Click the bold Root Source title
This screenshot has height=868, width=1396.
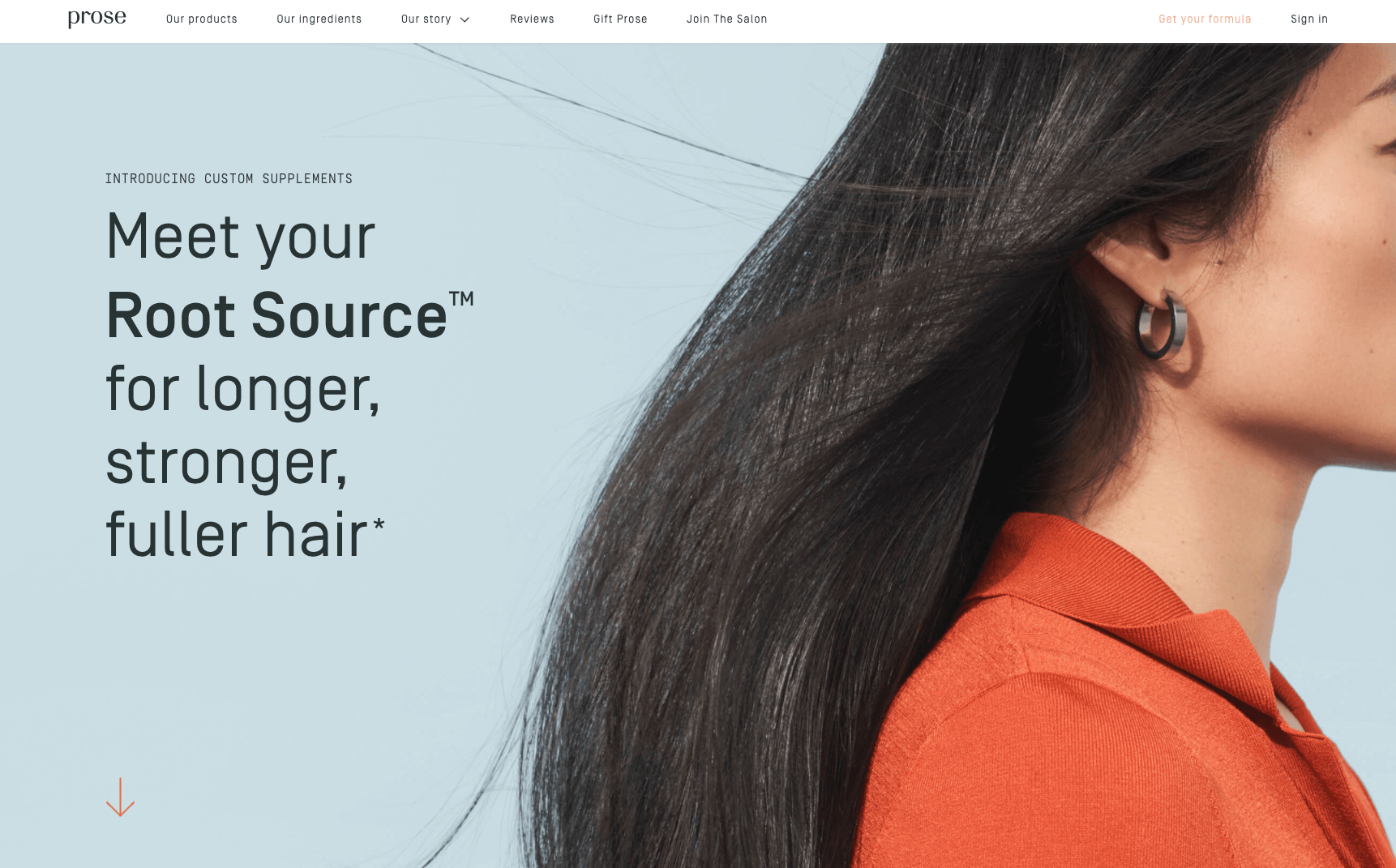click(276, 315)
